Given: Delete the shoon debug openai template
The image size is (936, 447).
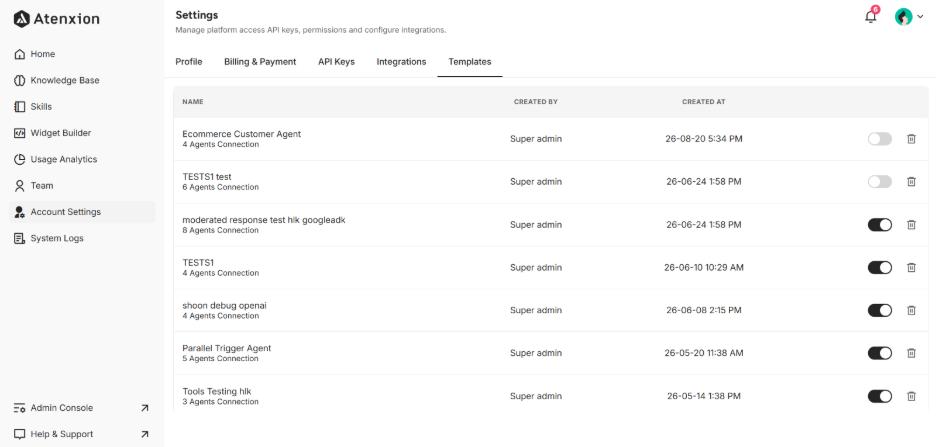Looking at the screenshot, I should point(911,310).
